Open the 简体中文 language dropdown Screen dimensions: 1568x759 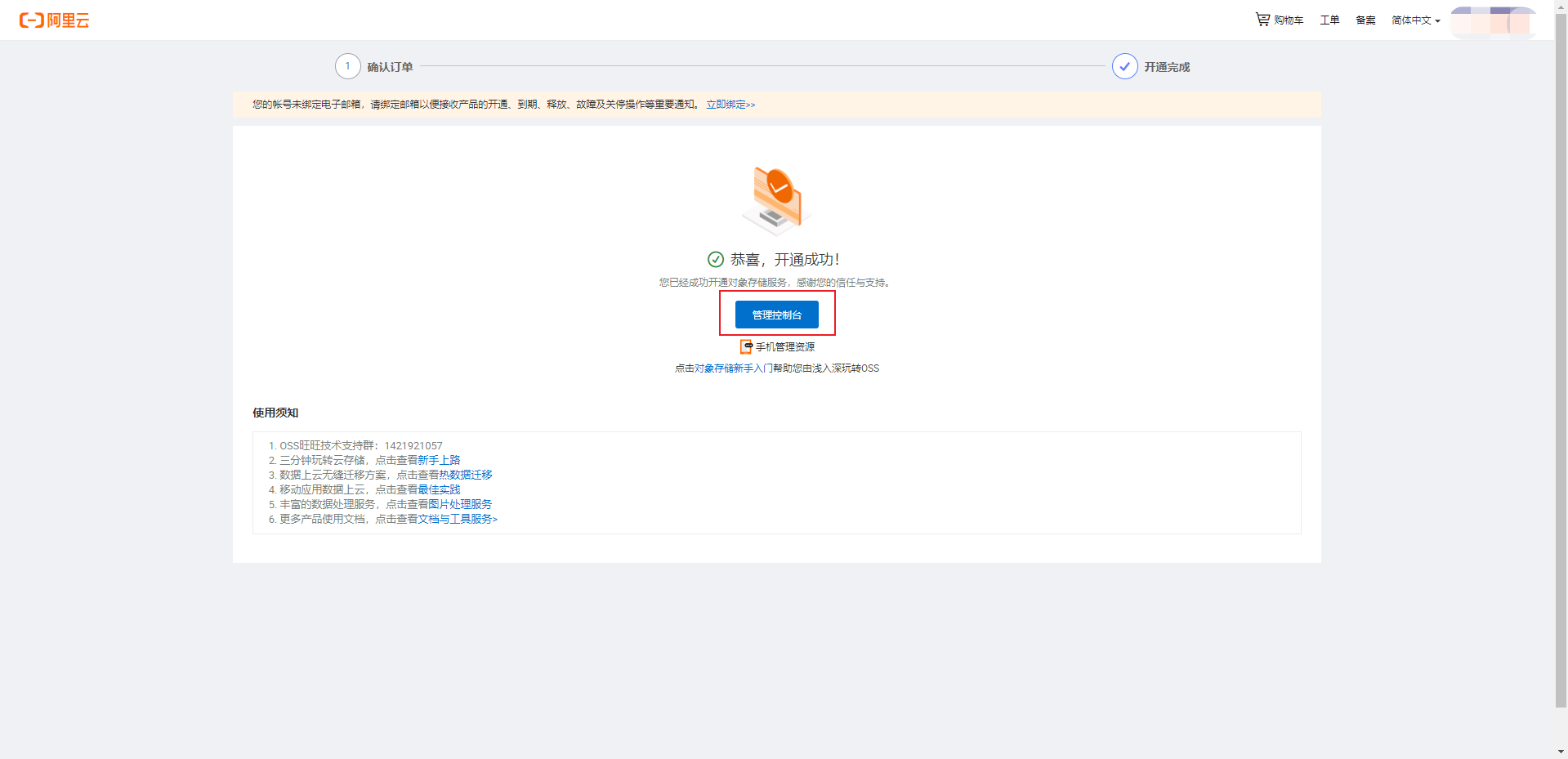pos(1415,20)
